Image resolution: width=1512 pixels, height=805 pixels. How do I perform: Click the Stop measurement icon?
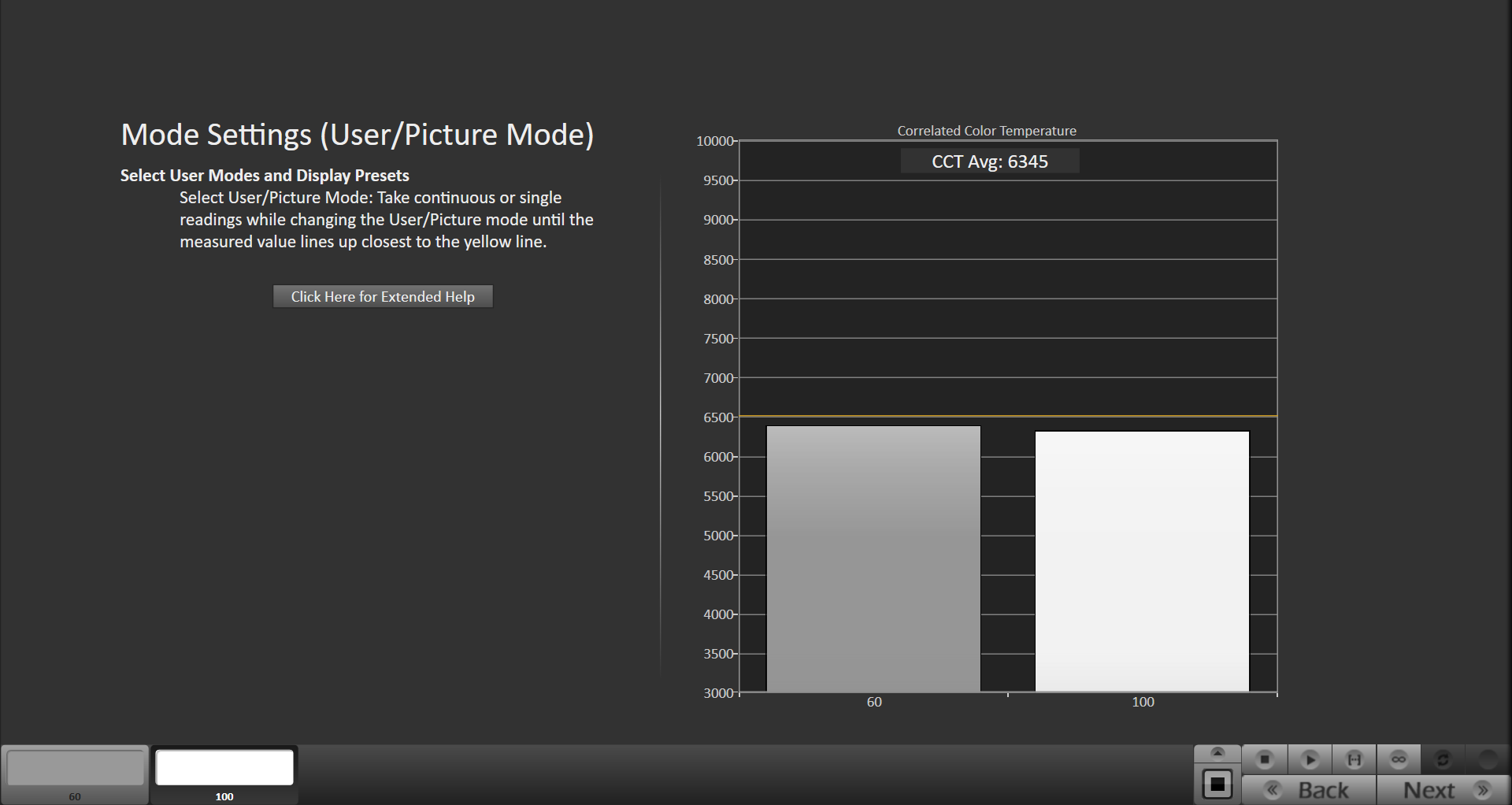click(x=1265, y=759)
